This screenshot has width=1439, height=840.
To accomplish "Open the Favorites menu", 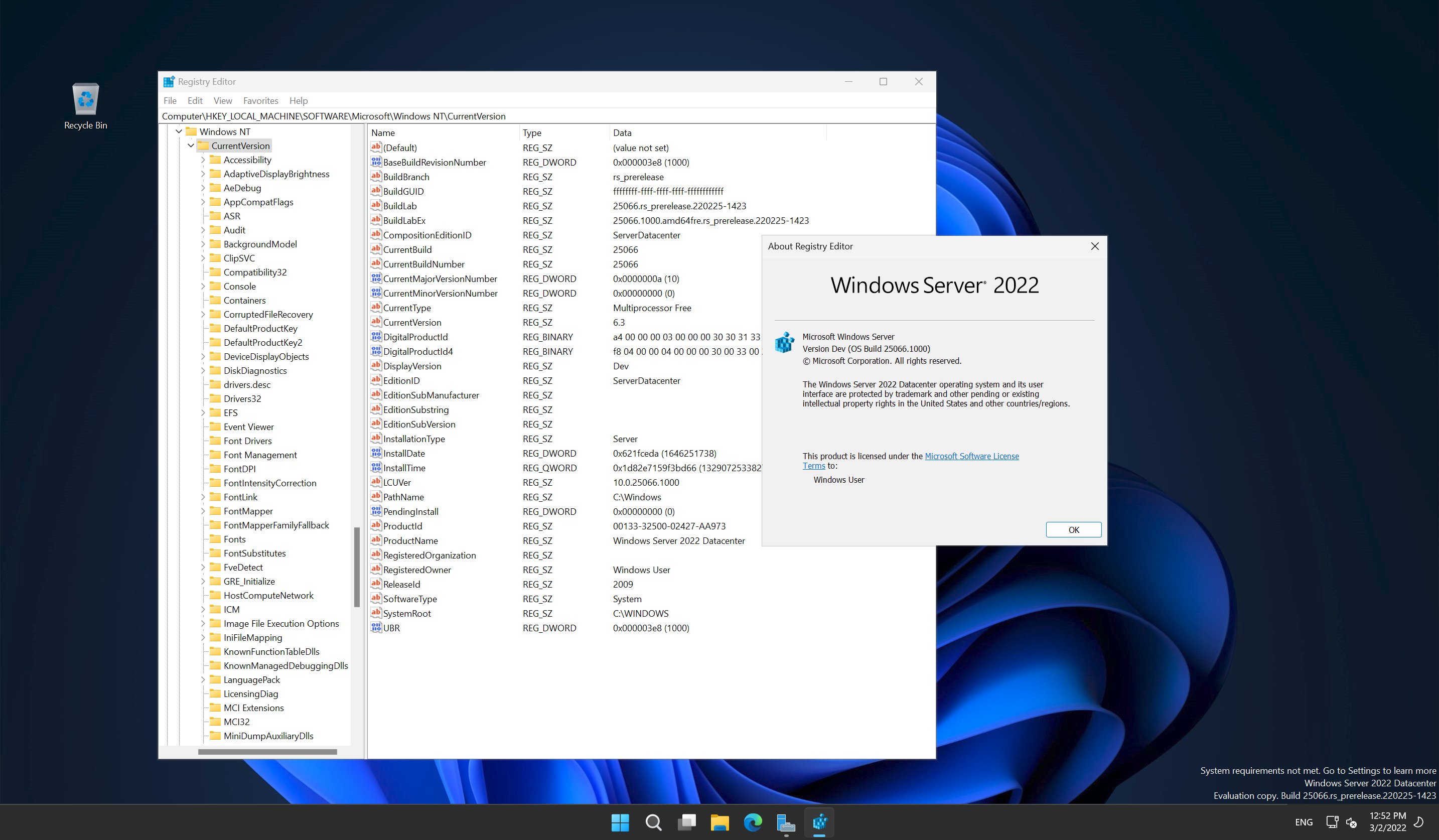I will (x=260, y=100).
